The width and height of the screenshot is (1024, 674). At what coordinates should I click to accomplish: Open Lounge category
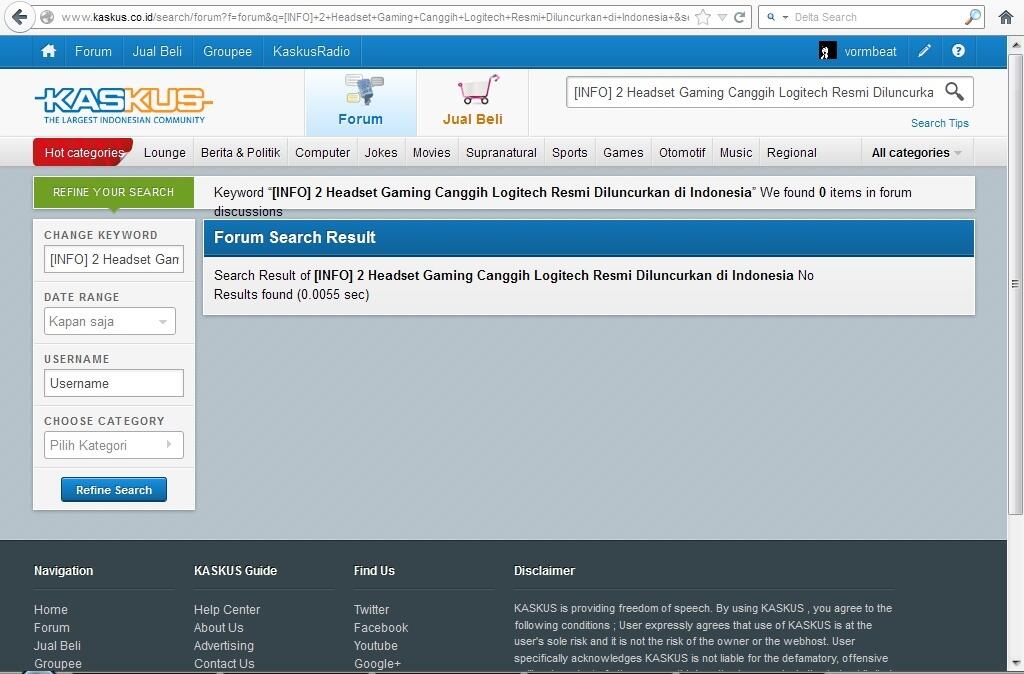pyautogui.click(x=165, y=153)
